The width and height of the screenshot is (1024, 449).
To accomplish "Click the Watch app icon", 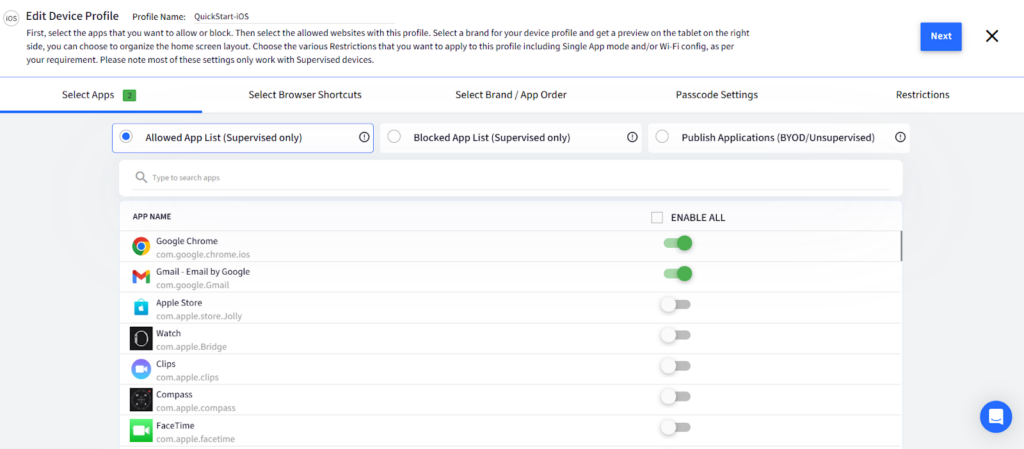I will (x=141, y=338).
